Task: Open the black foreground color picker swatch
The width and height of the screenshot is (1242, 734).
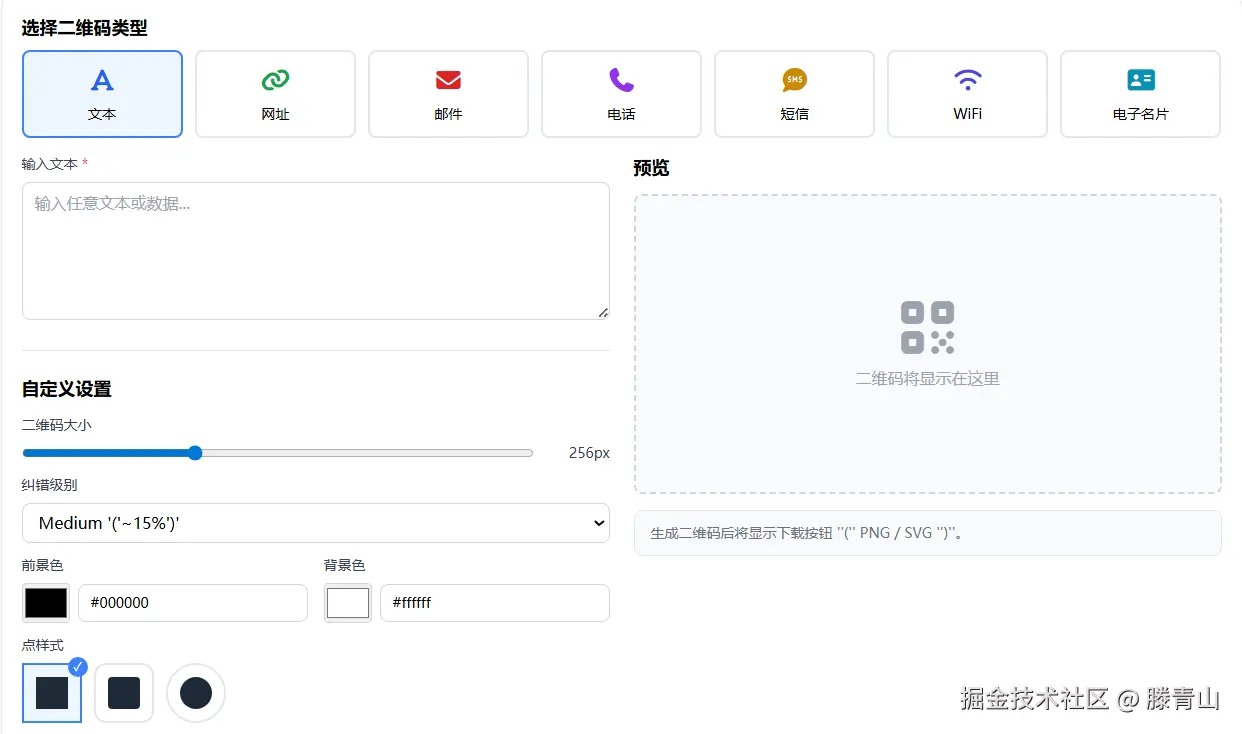Action: 45,602
